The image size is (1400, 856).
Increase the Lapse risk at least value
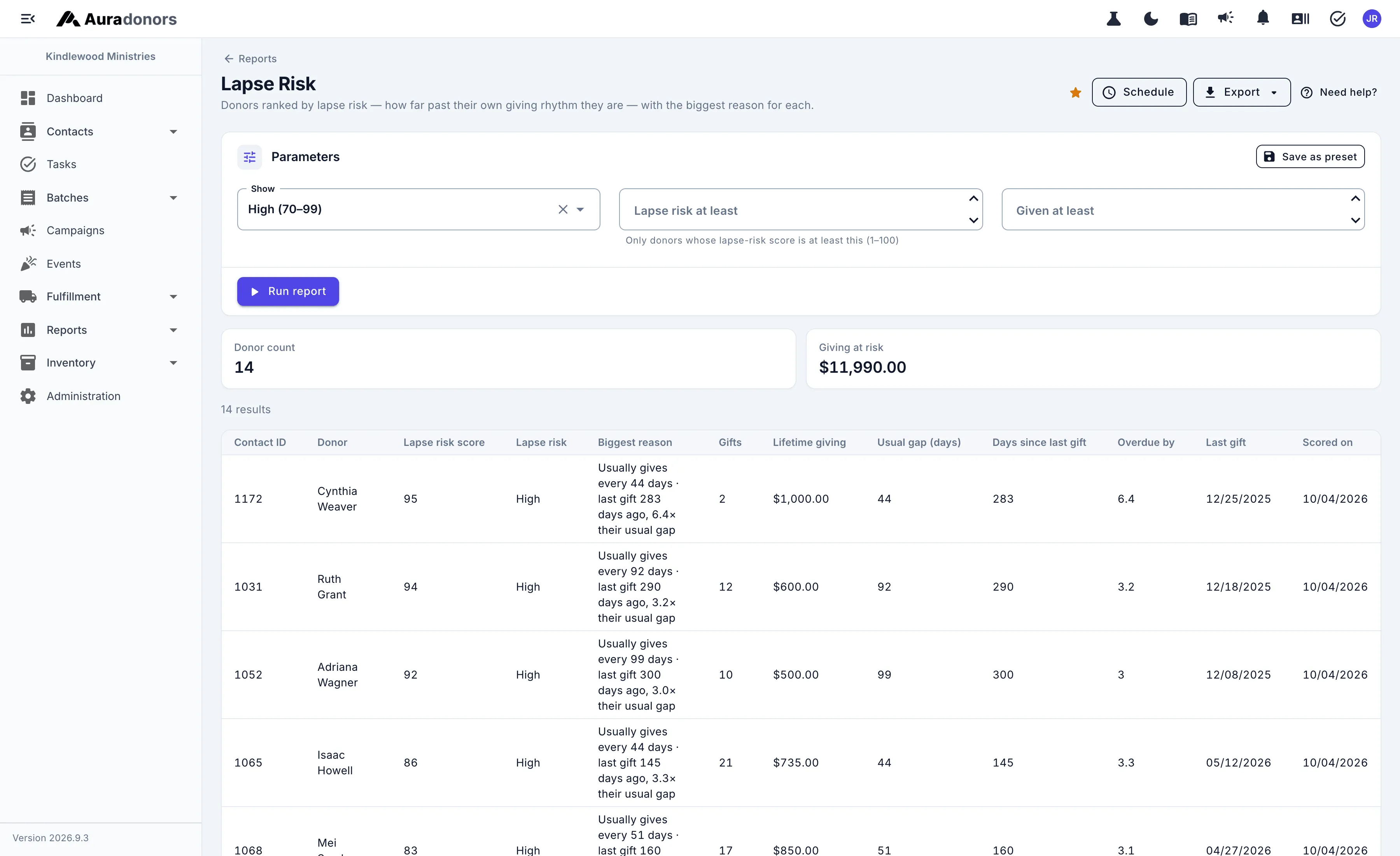click(x=973, y=198)
